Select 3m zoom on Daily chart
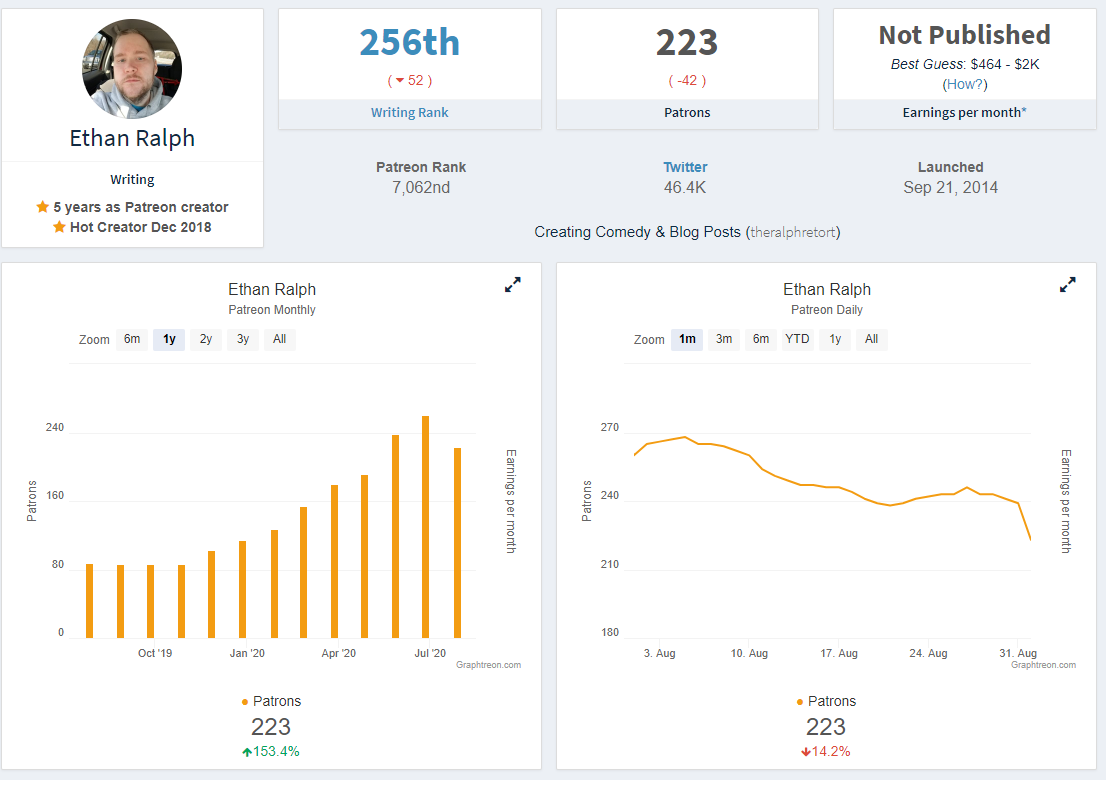 (x=724, y=339)
